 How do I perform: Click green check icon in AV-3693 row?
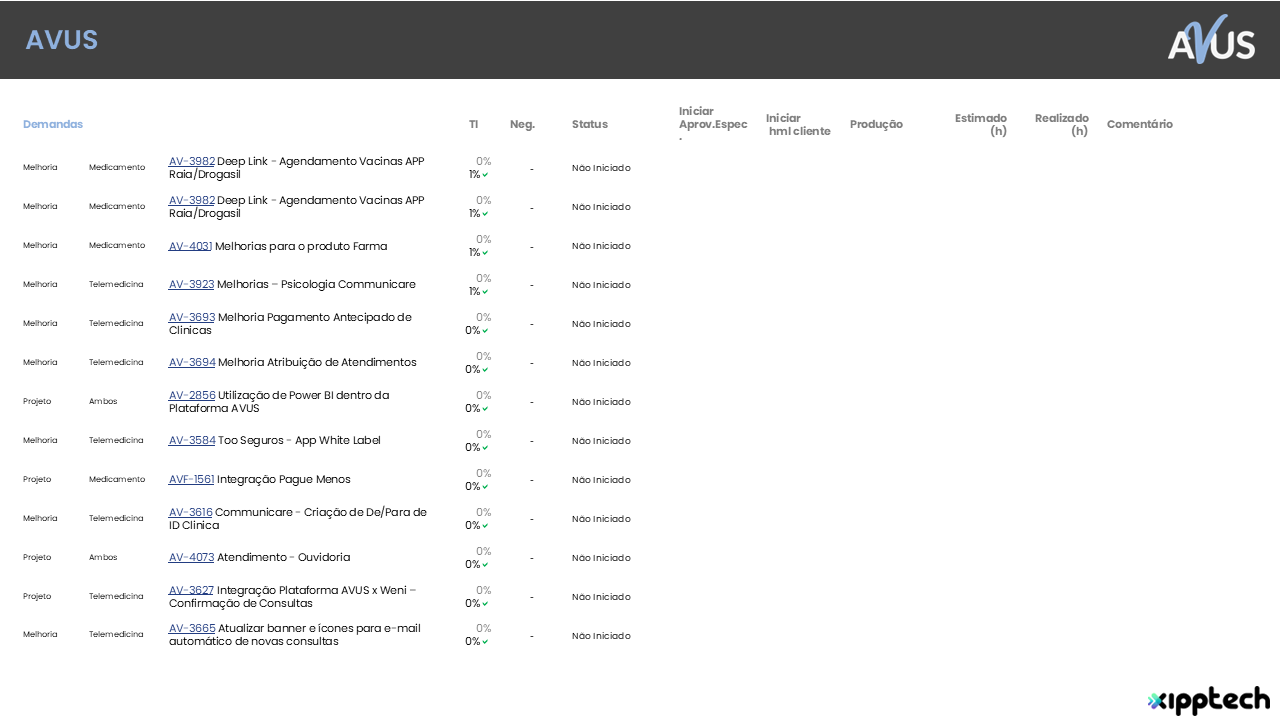click(x=485, y=331)
